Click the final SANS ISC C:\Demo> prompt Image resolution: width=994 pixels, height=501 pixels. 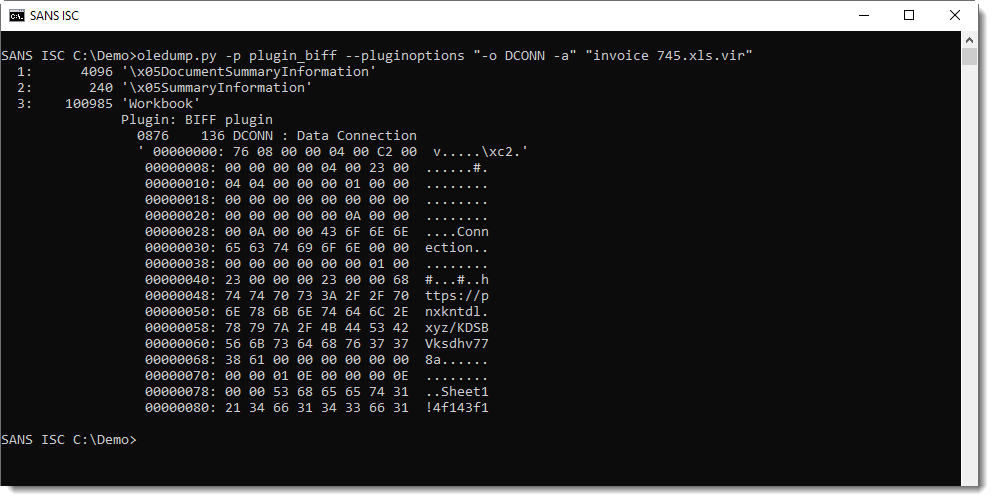coord(68,439)
